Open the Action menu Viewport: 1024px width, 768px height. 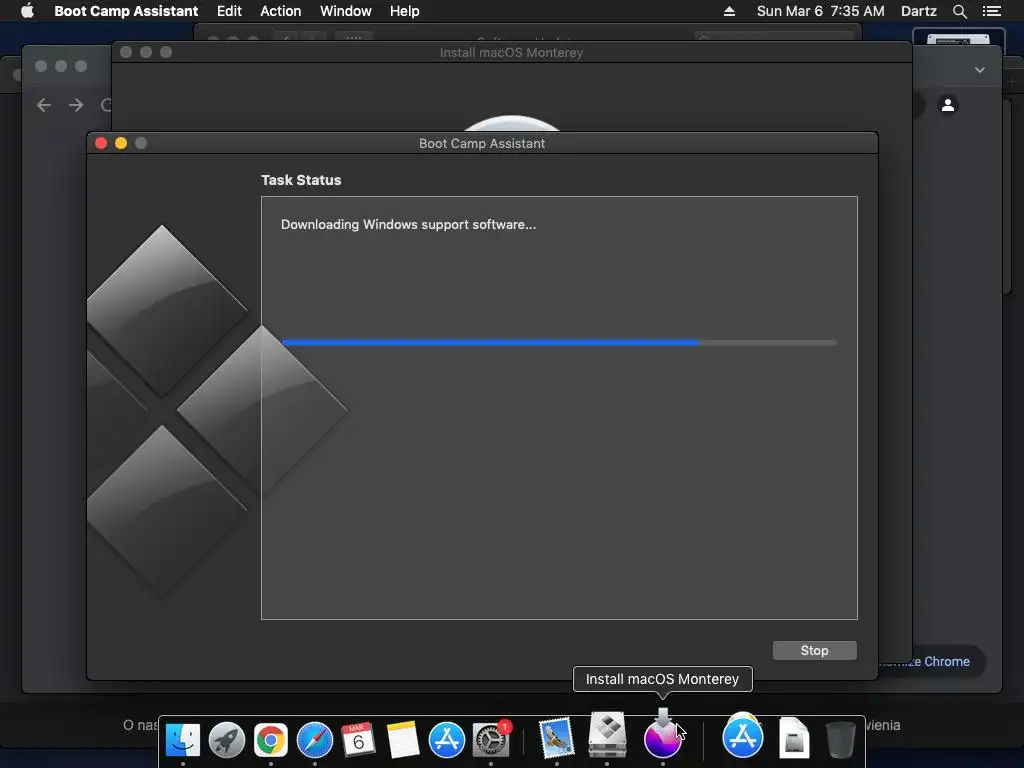click(x=281, y=11)
